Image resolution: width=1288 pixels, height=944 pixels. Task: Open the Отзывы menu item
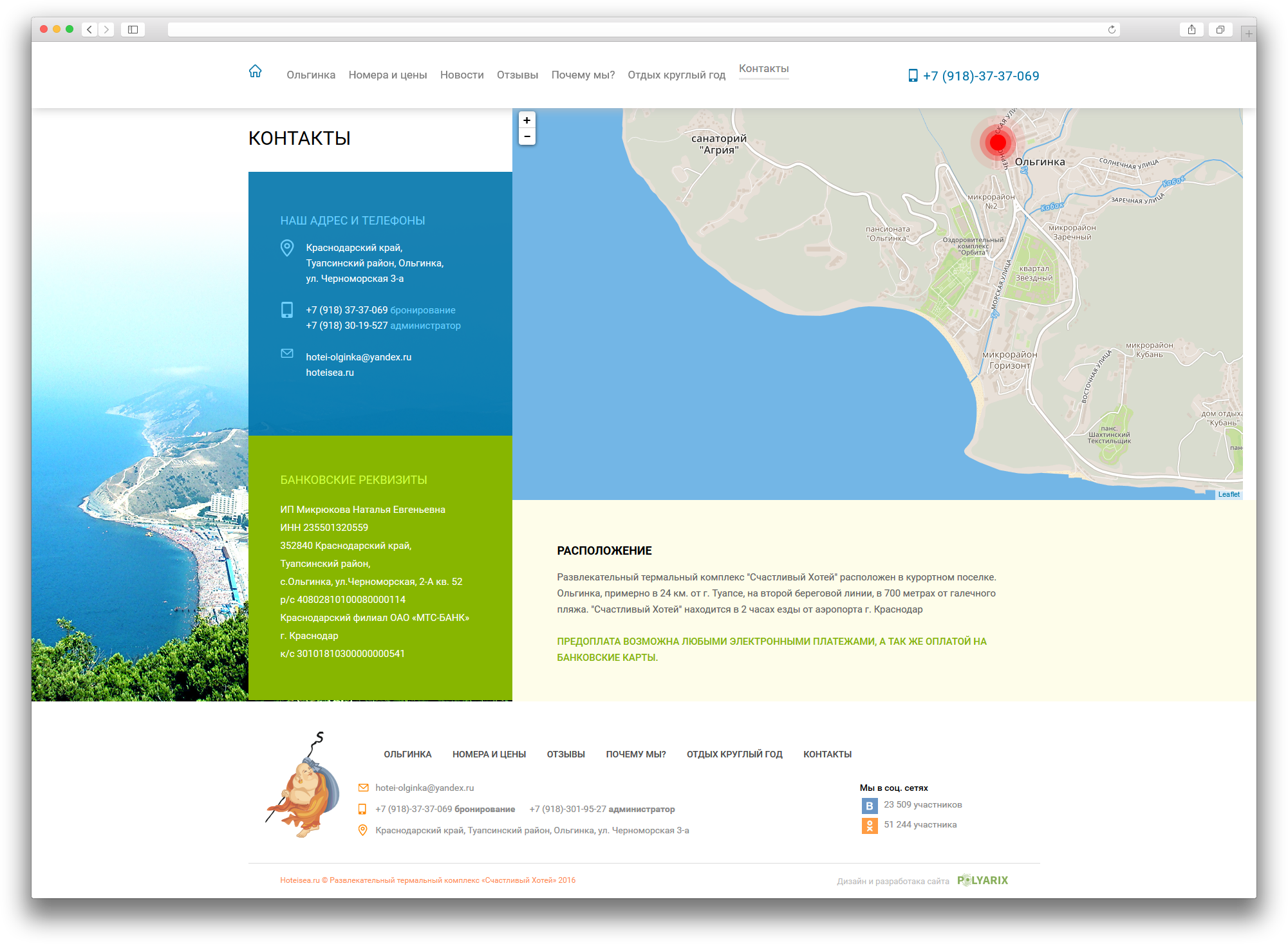point(517,75)
